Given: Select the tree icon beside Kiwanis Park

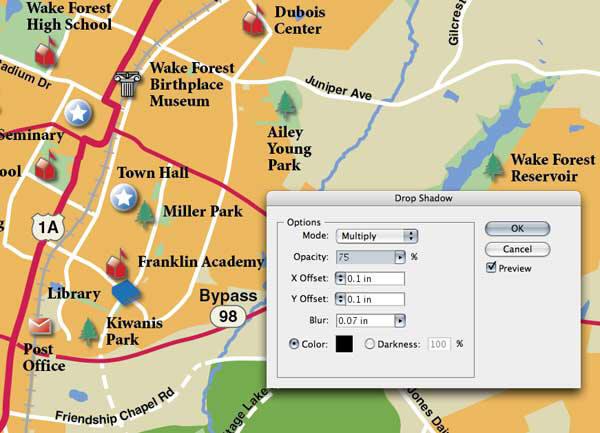Looking at the screenshot, I should click(x=89, y=331).
